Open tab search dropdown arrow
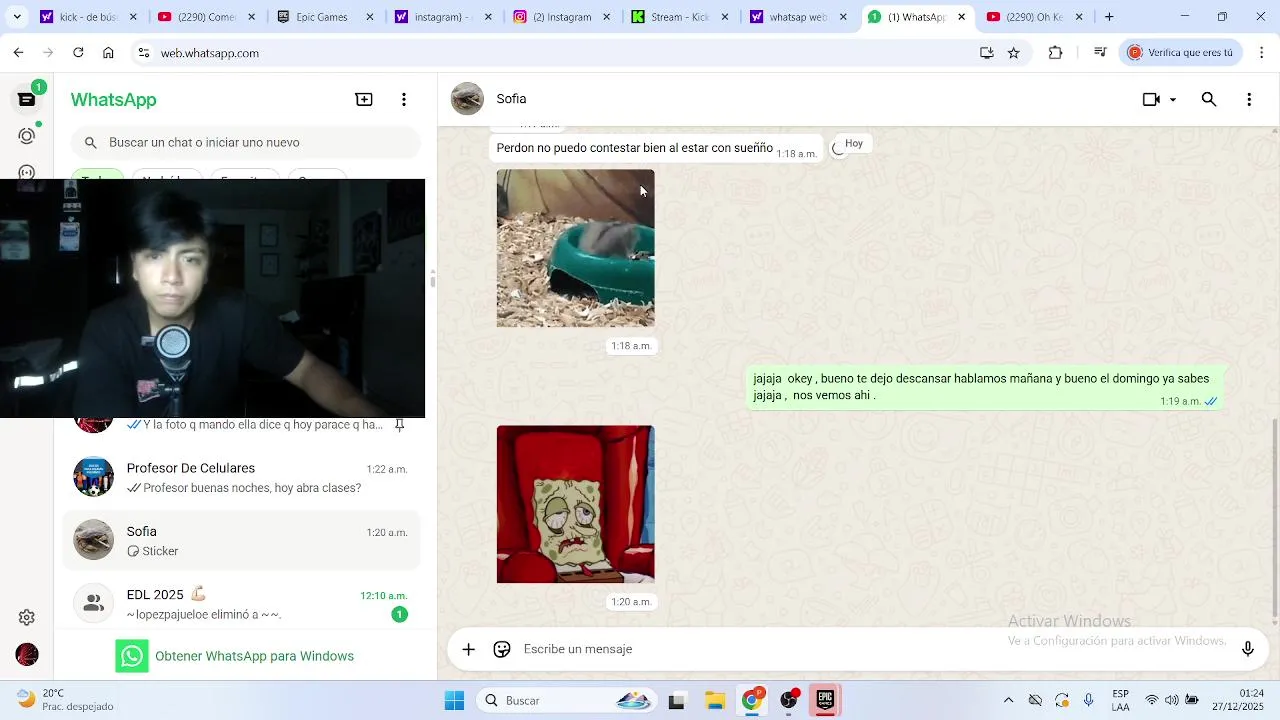The width and height of the screenshot is (1280, 720). click(x=16, y=17)
